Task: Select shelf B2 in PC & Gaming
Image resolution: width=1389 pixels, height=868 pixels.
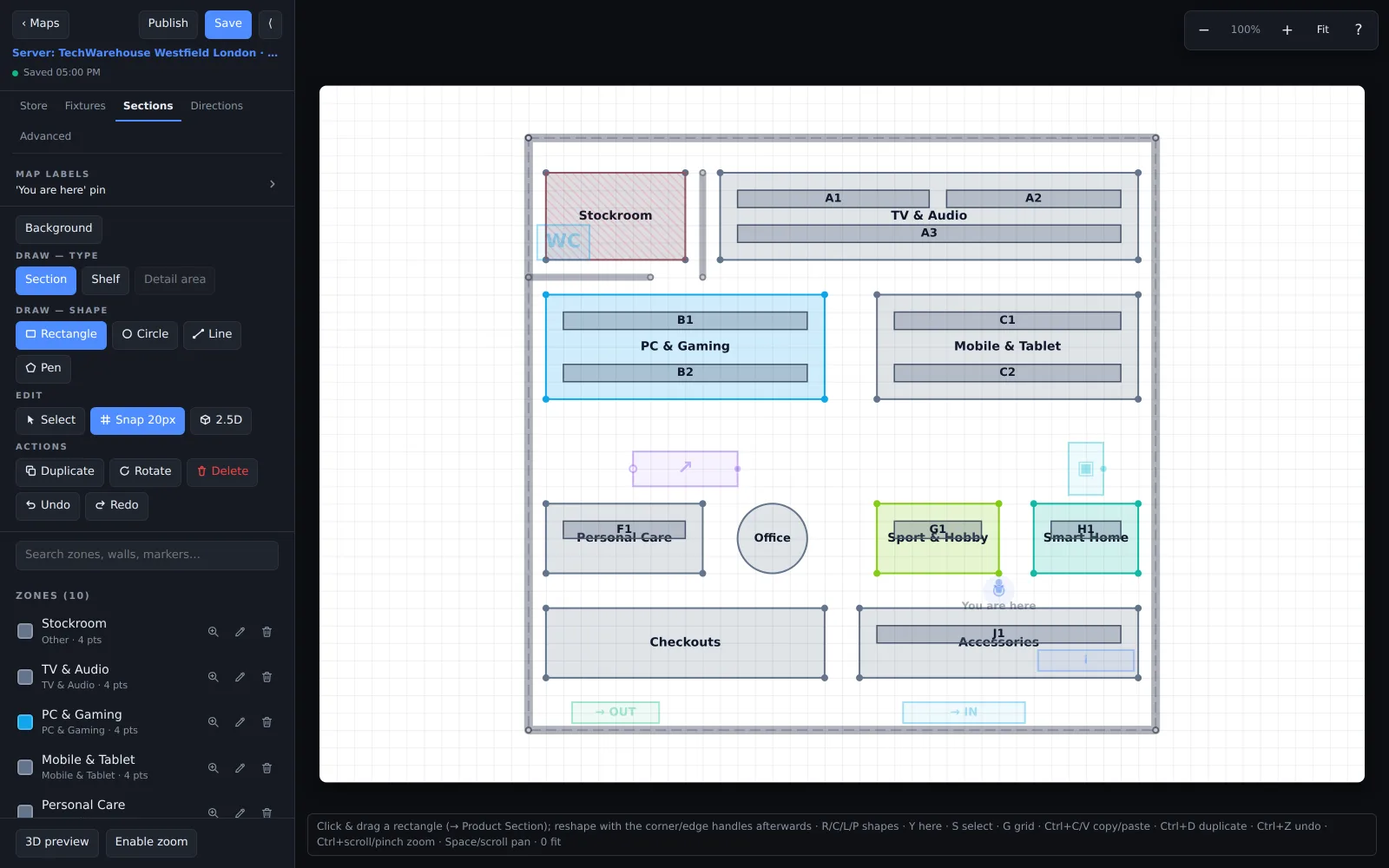Action: (685, 373)
